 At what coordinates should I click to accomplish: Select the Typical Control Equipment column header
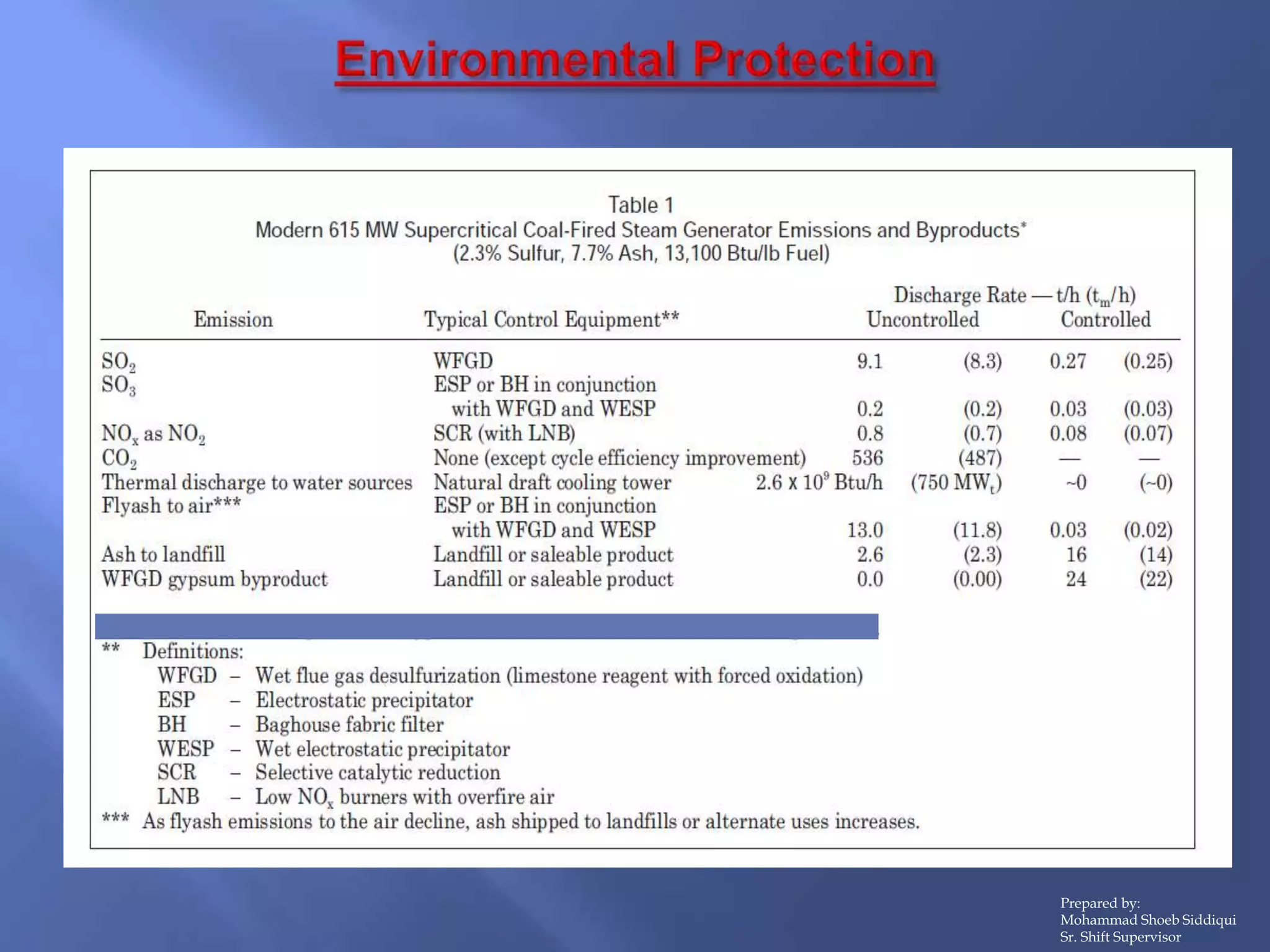551,320
